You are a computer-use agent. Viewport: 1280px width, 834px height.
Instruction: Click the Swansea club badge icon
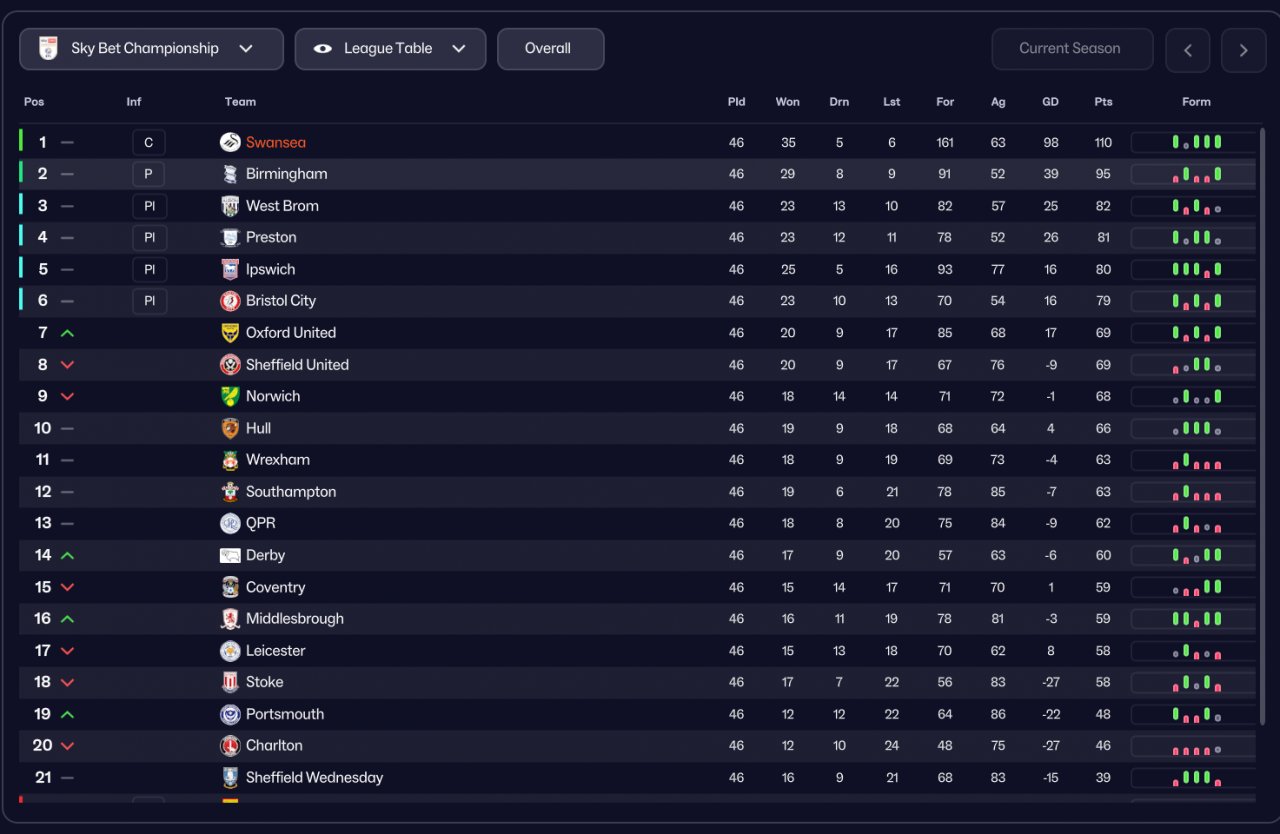coord(230,142)
